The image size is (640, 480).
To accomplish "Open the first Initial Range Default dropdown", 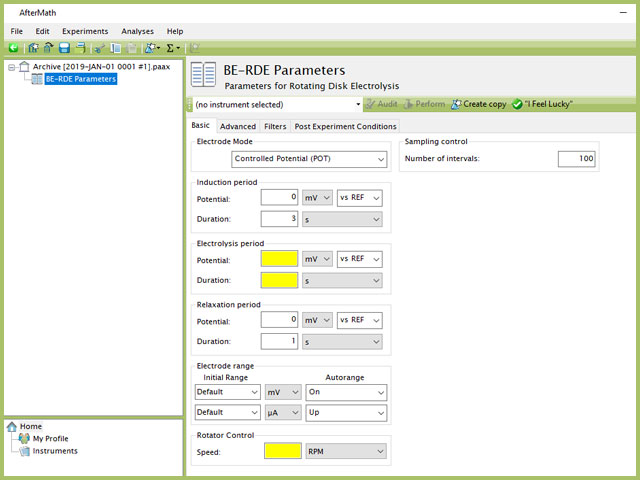I will (228, 392).
